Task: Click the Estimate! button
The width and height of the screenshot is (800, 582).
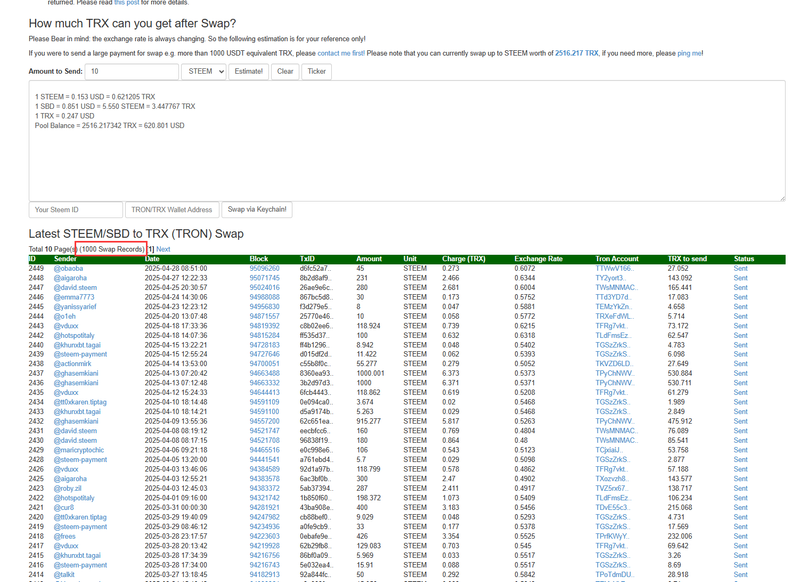Action: 248,71
